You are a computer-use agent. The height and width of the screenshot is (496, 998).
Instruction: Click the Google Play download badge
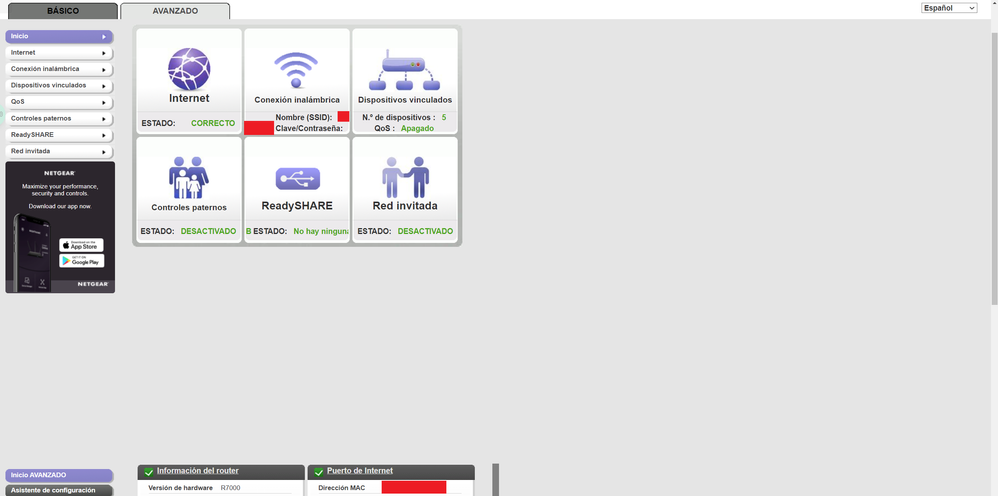click(x=81, y=260)
